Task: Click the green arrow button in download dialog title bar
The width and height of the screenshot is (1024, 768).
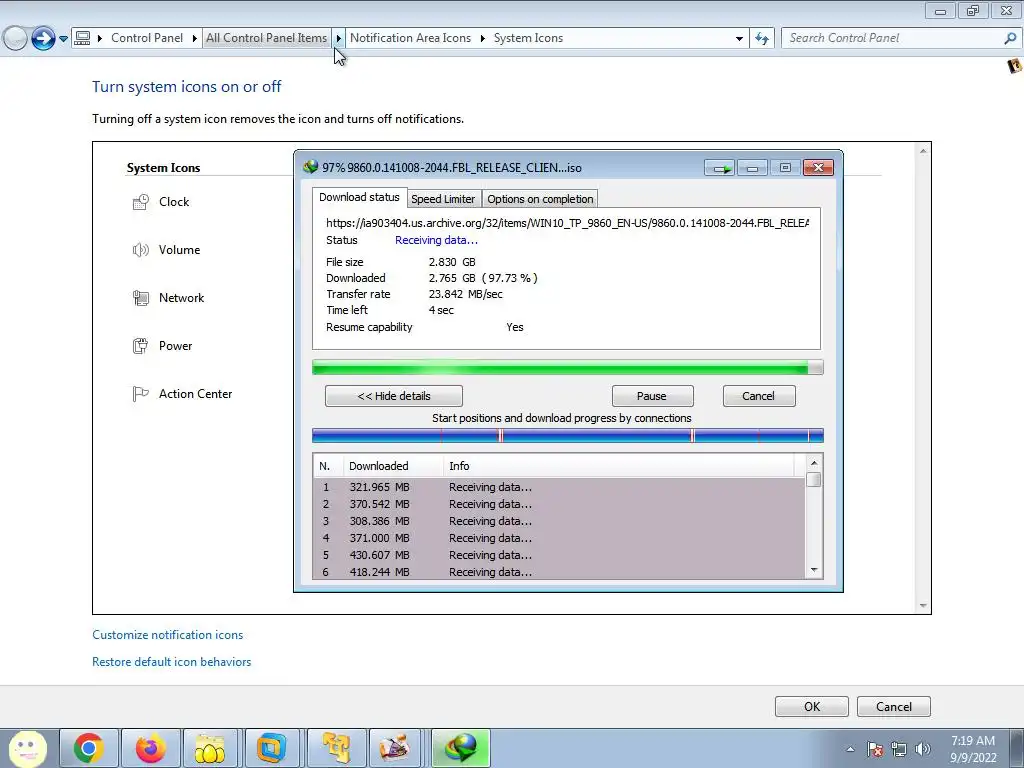Action: pos(720,168)
